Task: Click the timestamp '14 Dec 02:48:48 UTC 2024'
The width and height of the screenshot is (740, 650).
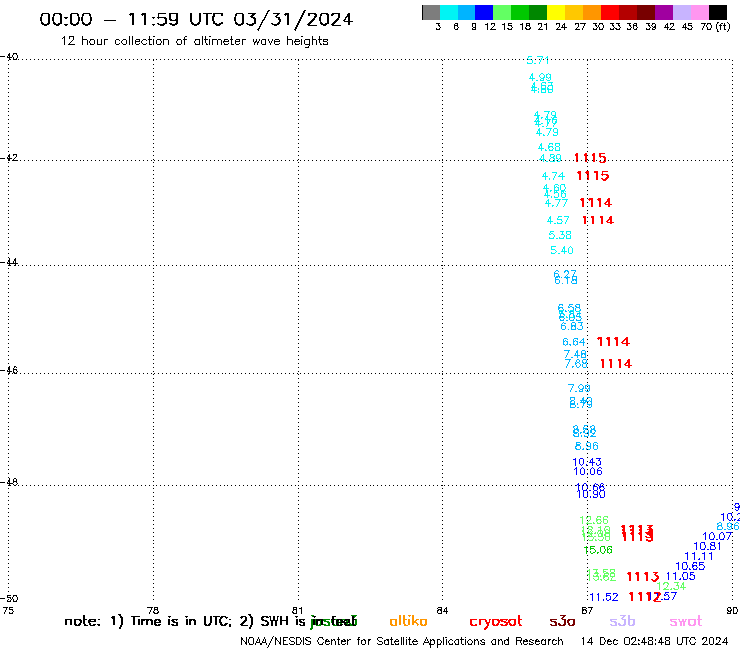Action: (x=655, y=642)
